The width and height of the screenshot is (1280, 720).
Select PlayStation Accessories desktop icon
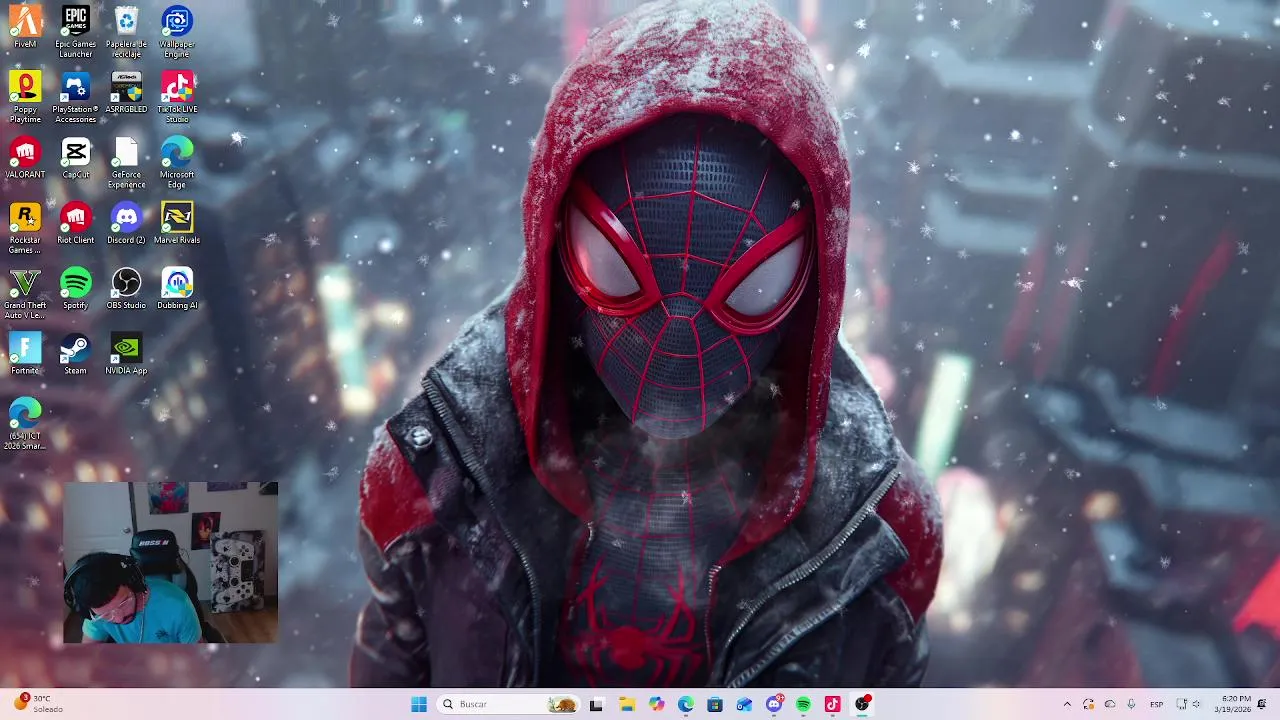click(75, 96)
